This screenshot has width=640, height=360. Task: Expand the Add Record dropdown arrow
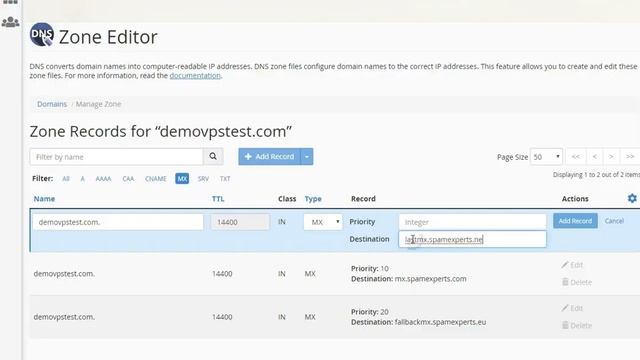[x=307, y=157]
